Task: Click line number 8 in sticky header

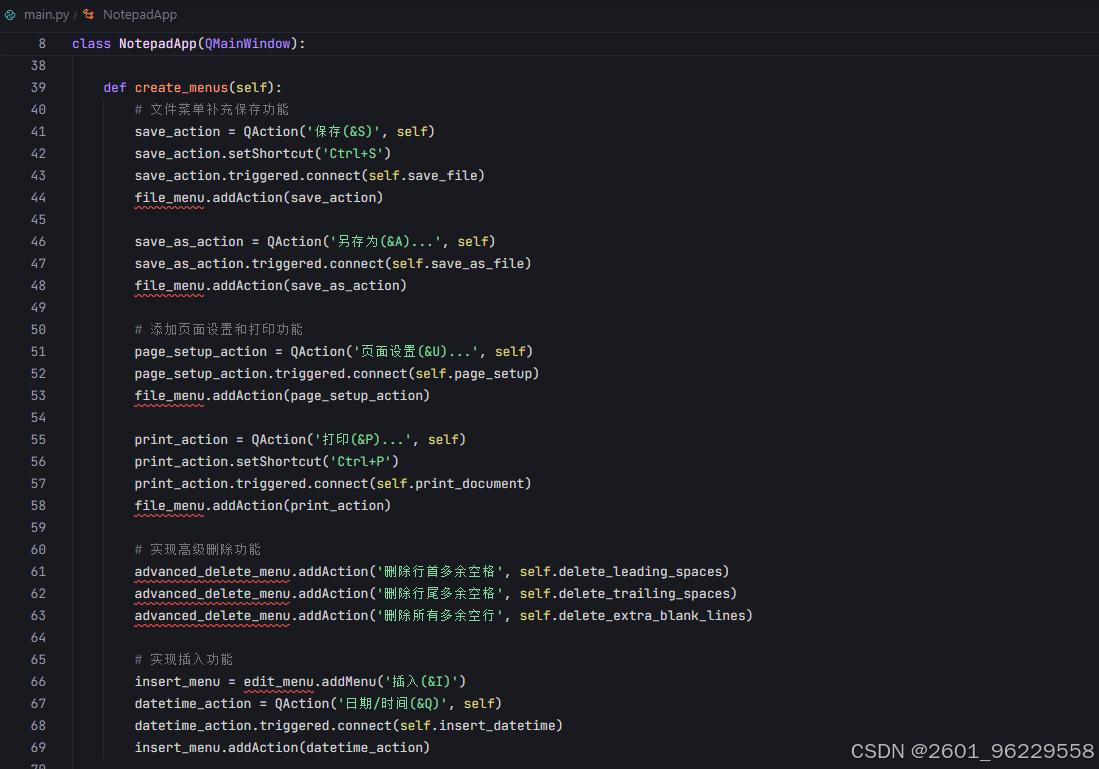Action: (x=42, y=43)
